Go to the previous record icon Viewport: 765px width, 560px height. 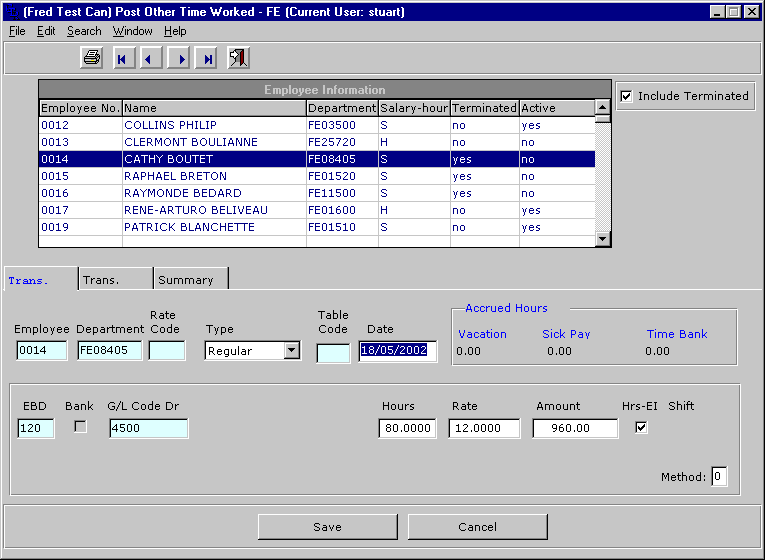(149, 59)
